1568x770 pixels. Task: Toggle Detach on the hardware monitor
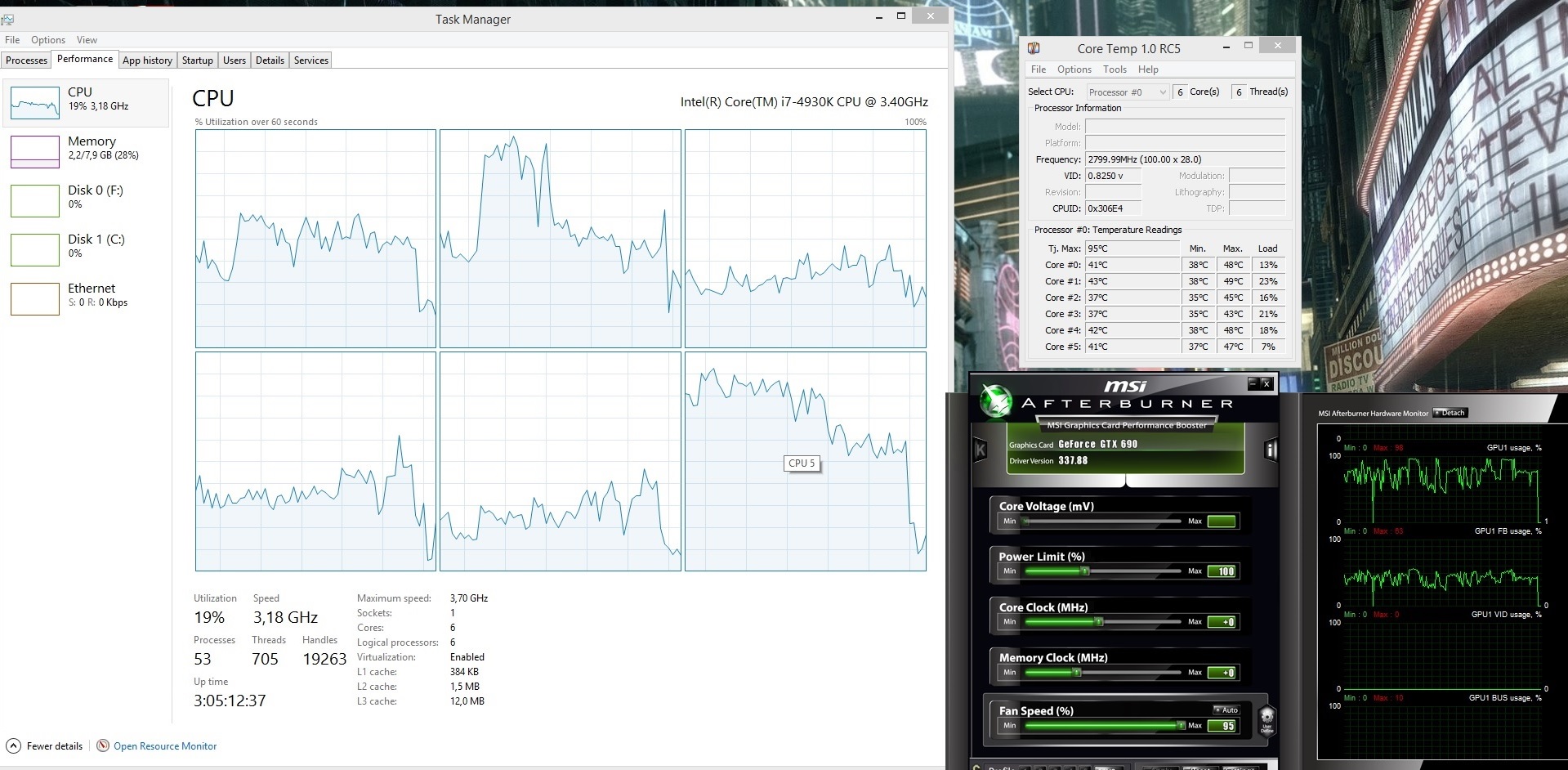(1450, 413)
